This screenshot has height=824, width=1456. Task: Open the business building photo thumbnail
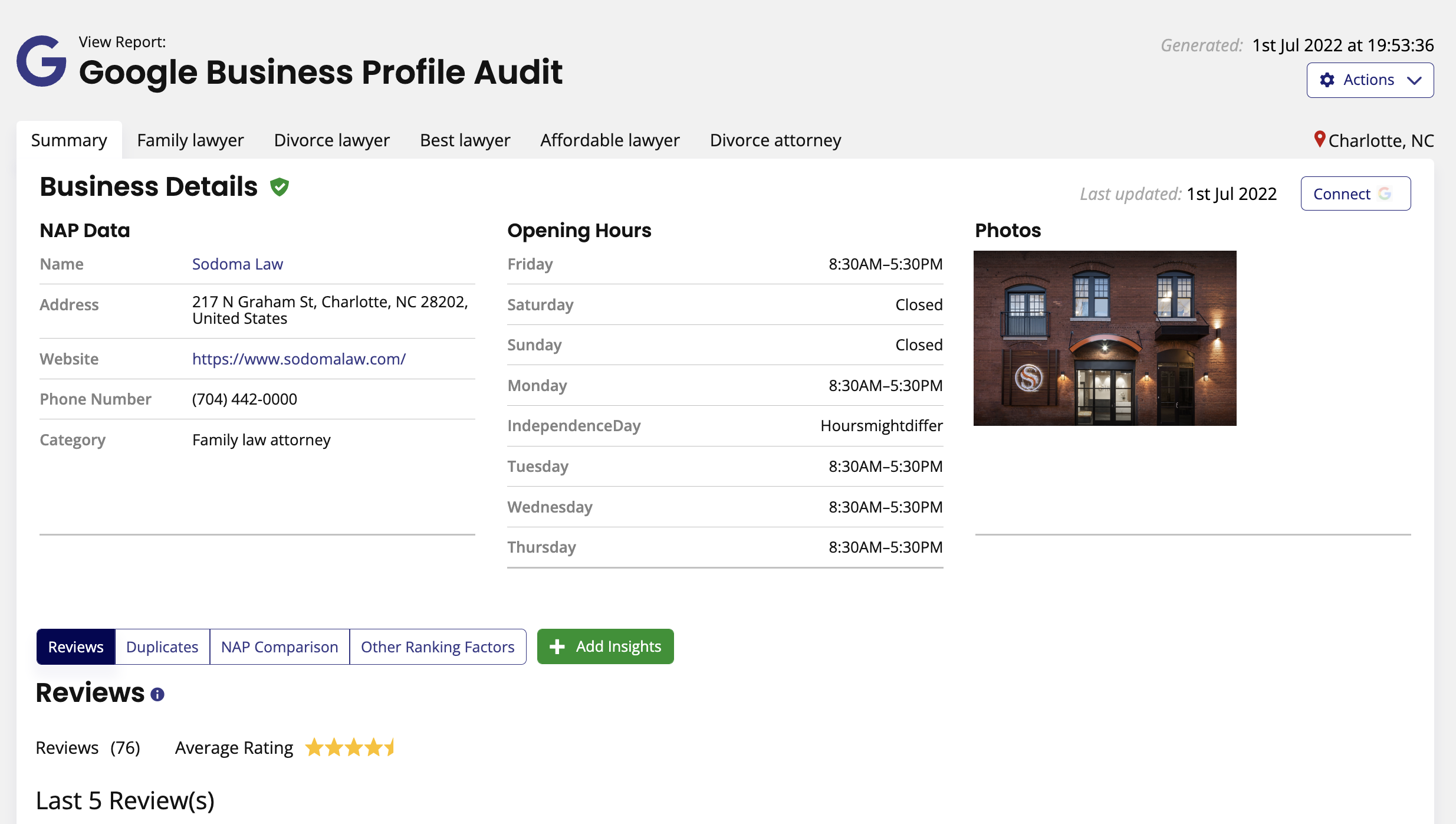coord(1105,338)
